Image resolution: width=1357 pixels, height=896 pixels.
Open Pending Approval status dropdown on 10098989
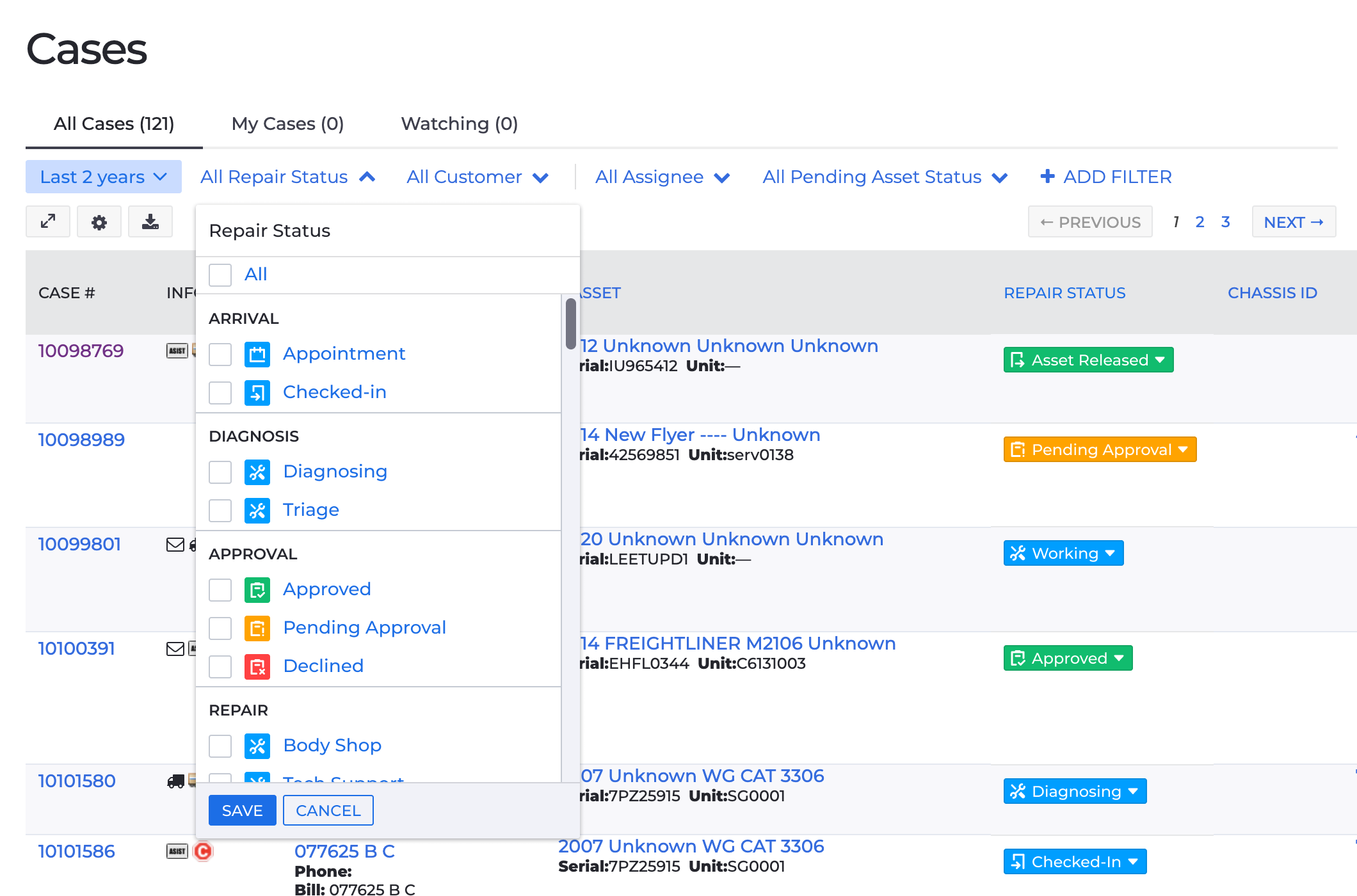point(1100,449)
